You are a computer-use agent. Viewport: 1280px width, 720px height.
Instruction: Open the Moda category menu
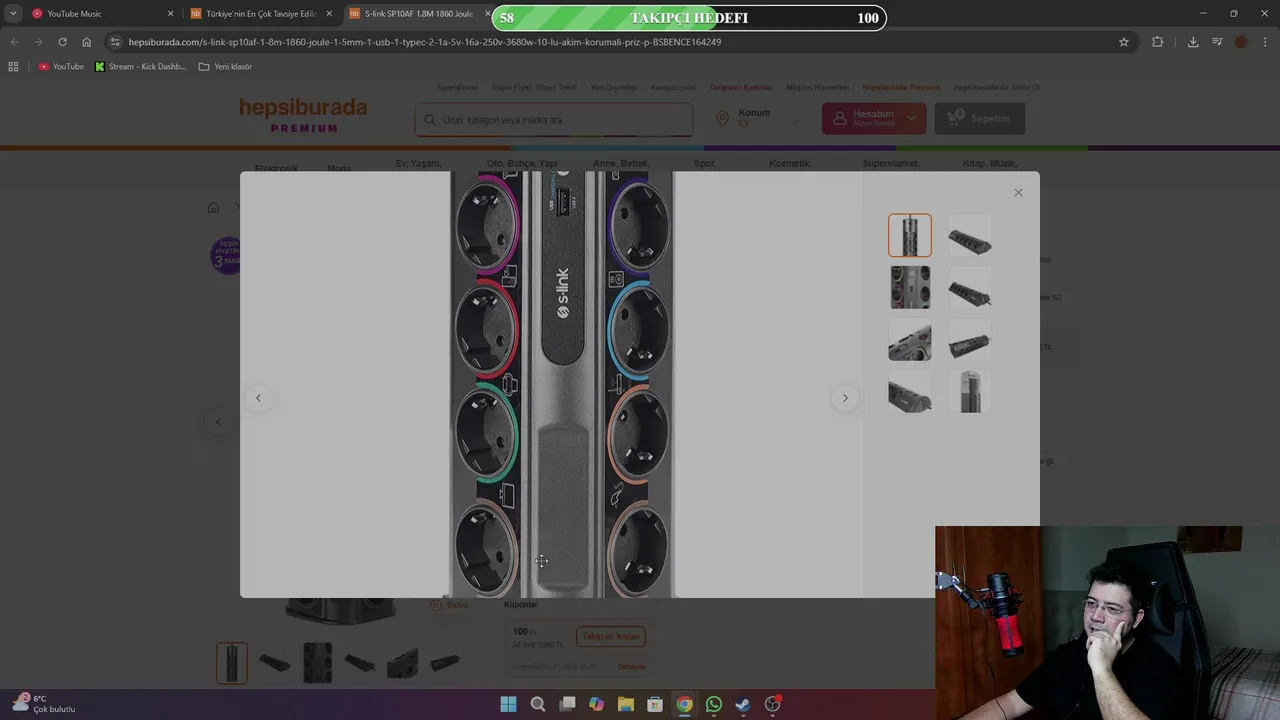point(339,167)
